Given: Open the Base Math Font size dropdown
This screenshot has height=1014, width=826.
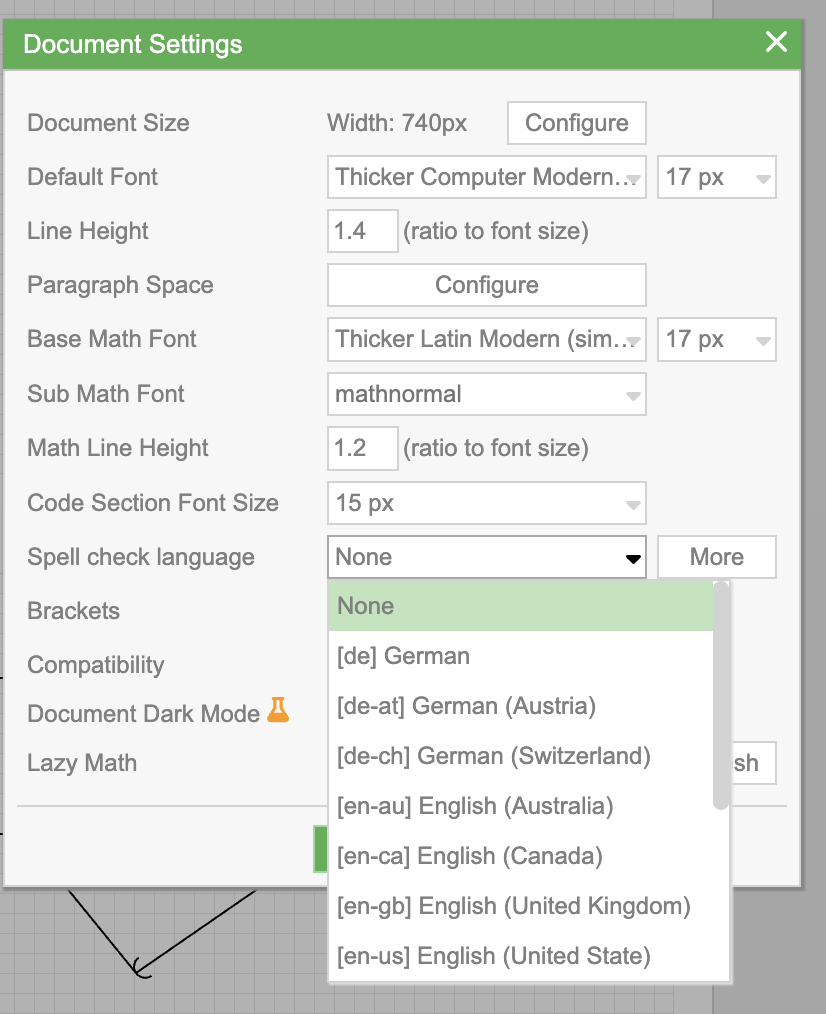Looking at the screenshot, I should point(717,339).
